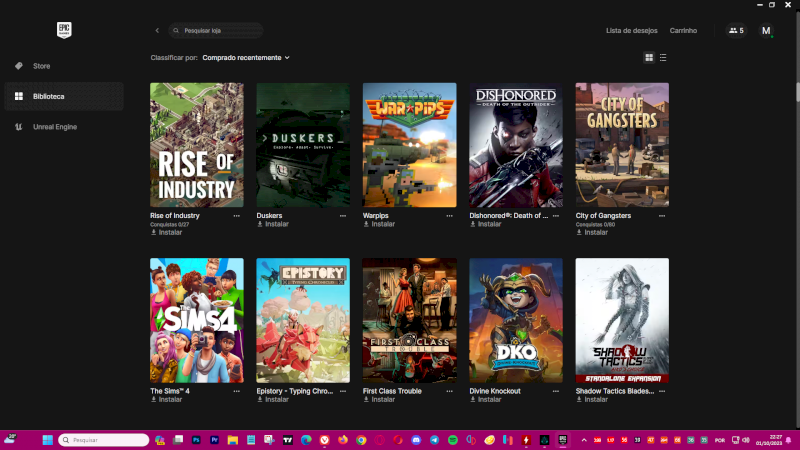Image resolution: width=800 pixels, height=450 pixels.
Task: Focus the Pesquisar loja search field
Action: pos(216,31)
